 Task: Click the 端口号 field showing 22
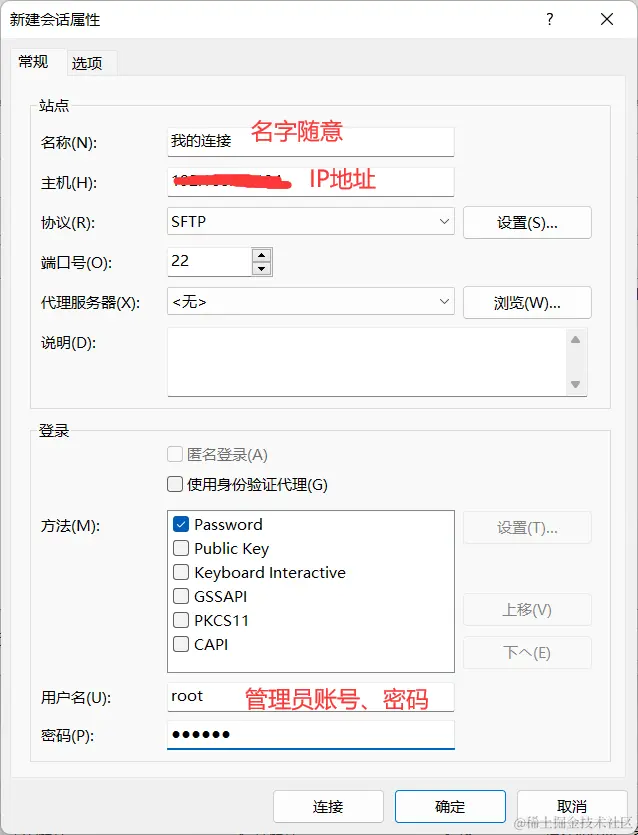209,261
